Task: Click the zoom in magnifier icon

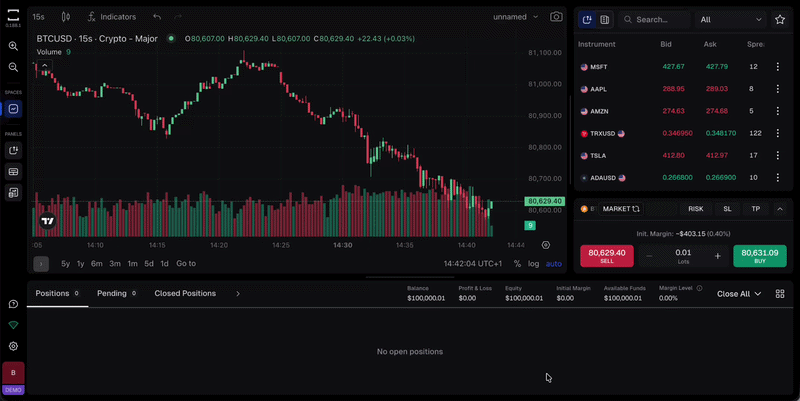Action: (x=13, y=46)
